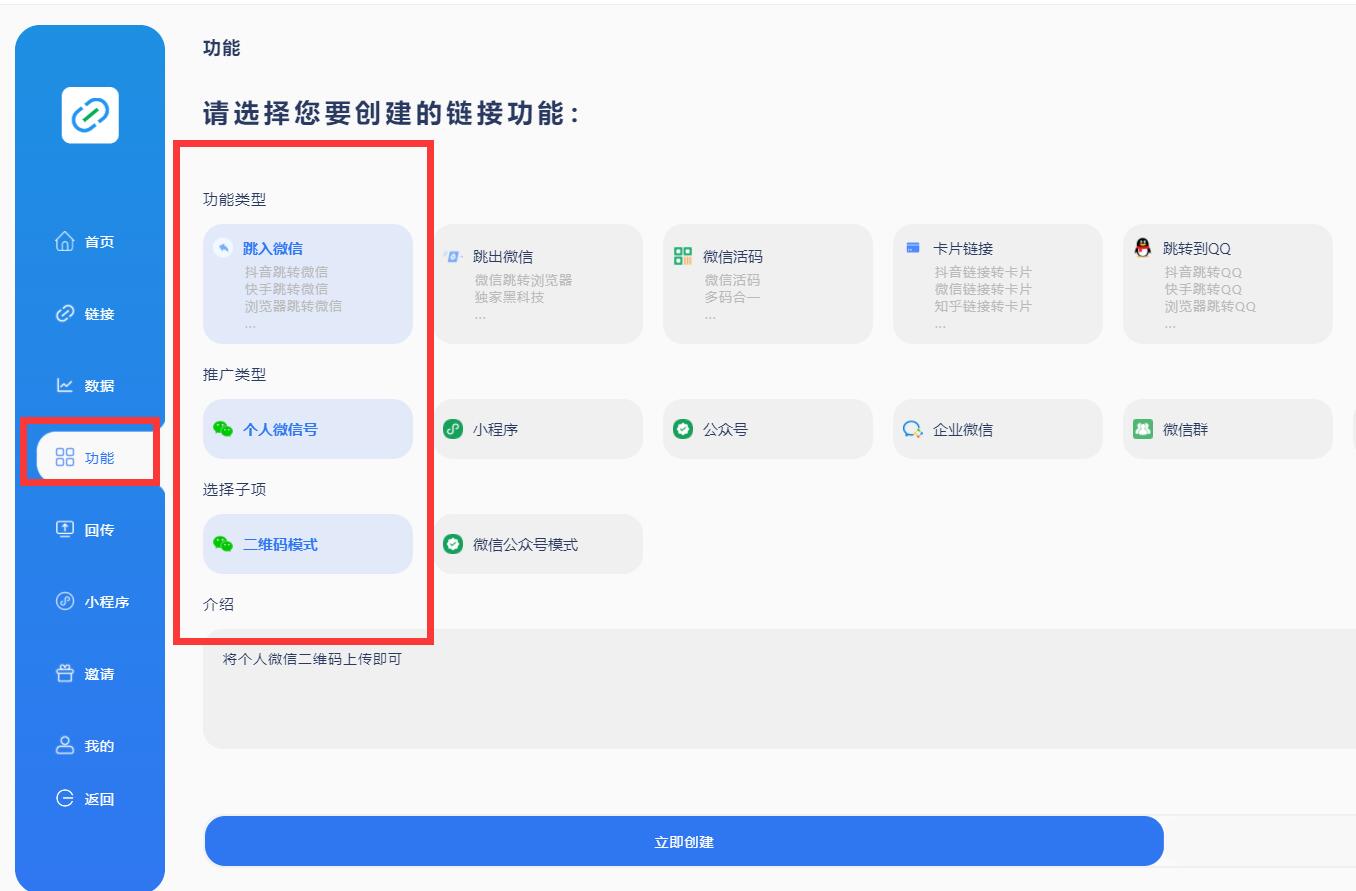Screen dimensions: 1356x891
Task: Click the chain icon beside 链接
Action: (x=65, y=313)
